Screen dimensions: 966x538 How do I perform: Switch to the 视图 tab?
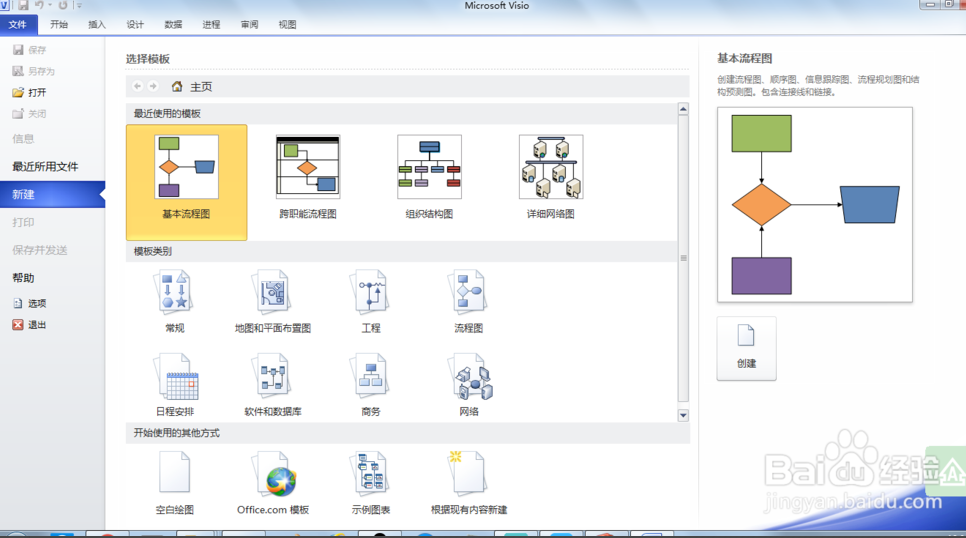point(287,25)
